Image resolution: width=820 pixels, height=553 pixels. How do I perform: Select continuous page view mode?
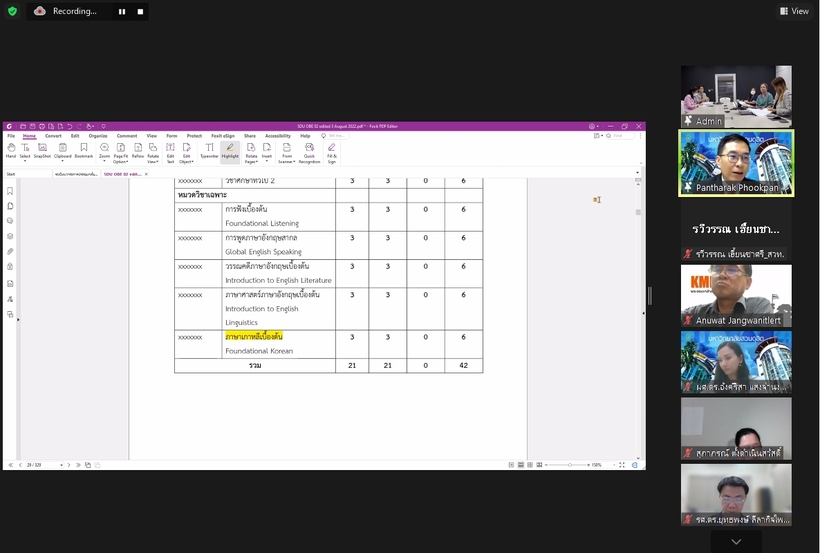tap(520, 465)
